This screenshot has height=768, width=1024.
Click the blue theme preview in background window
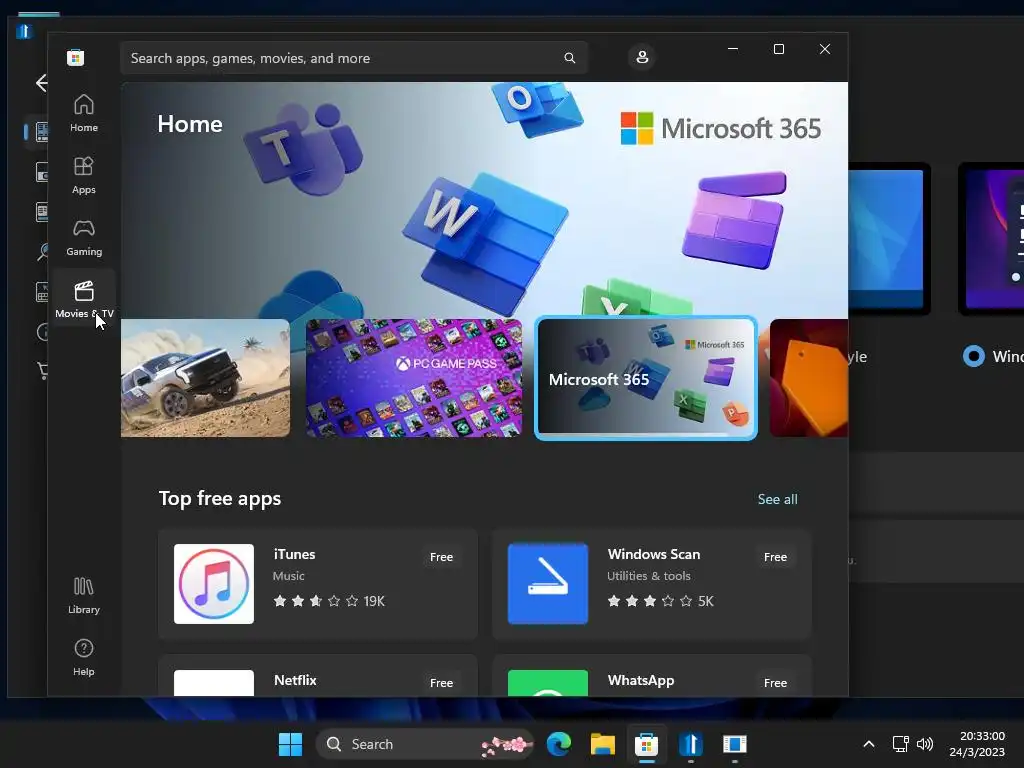pyautogui.click(x=886, y=238)
